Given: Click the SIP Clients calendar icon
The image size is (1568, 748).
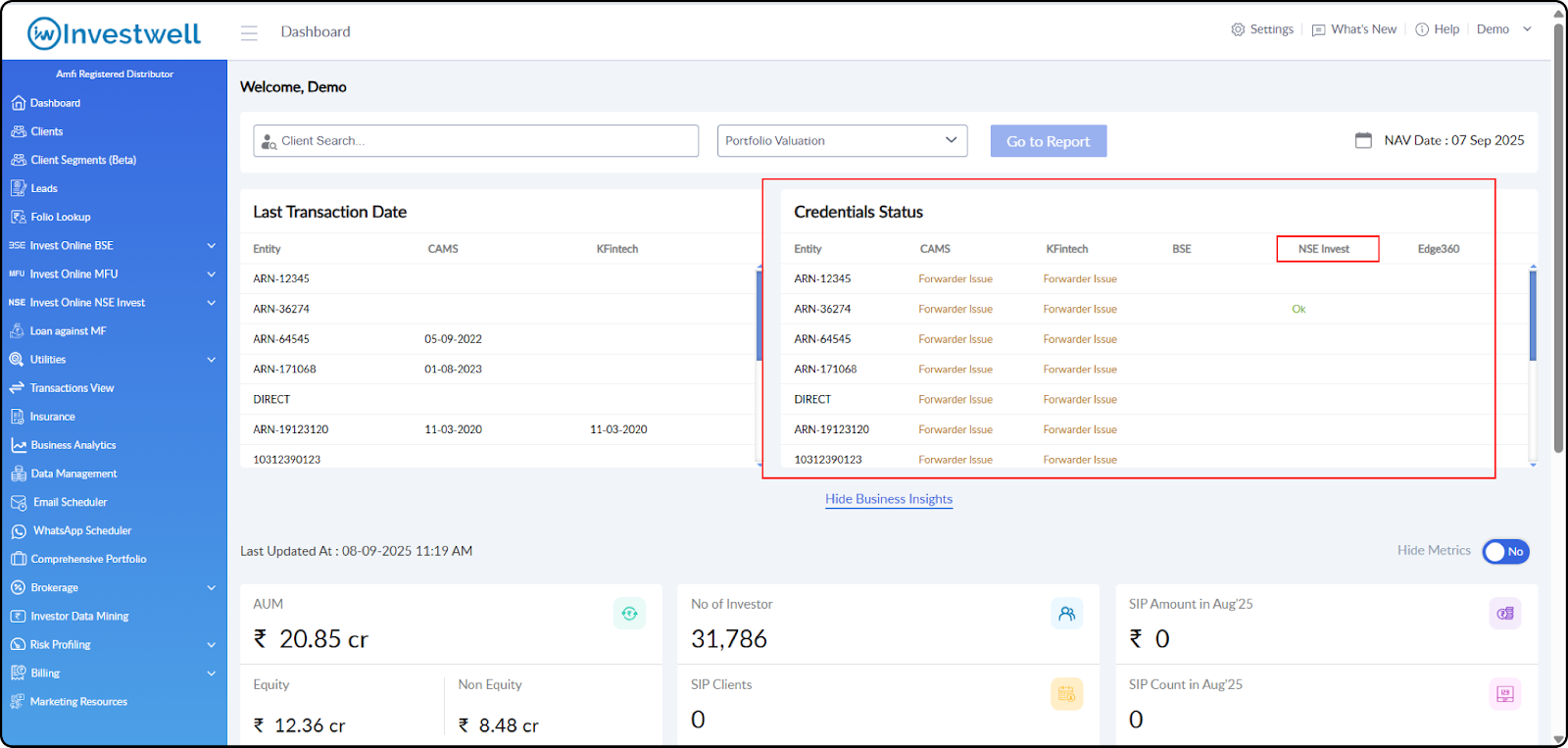Looking at the screenshot, I should 1067,694.
